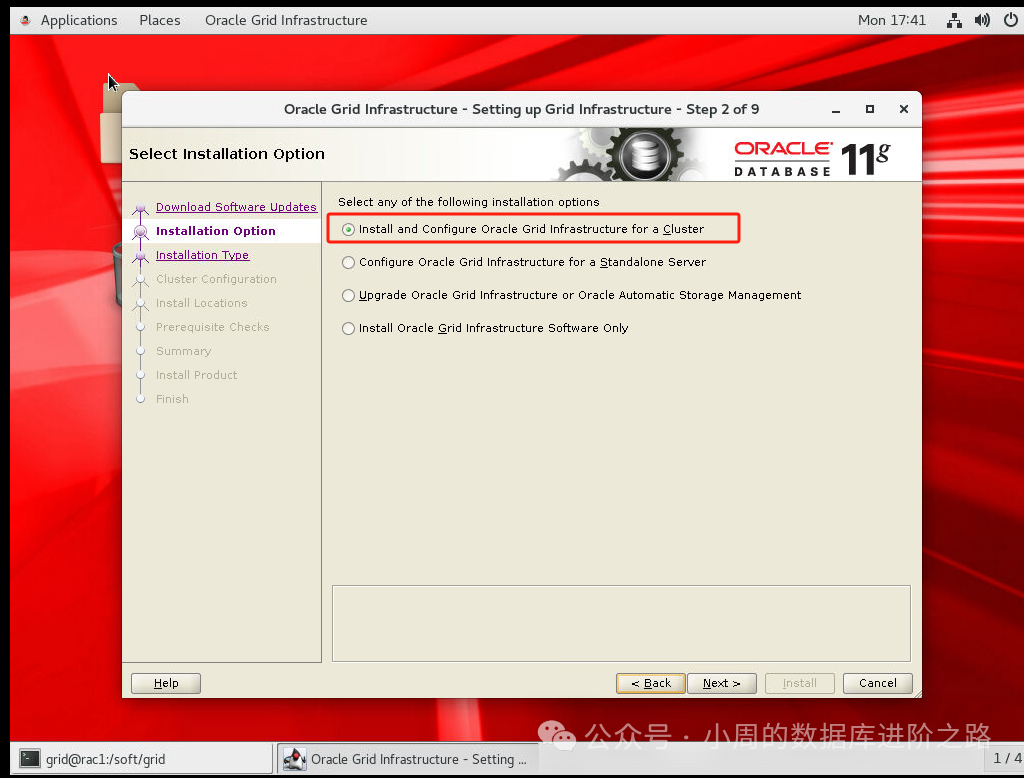Viewport: 1024px width, 778px height.
Task: Click the volume speaker icon in top panel
Action: (982, 20)
